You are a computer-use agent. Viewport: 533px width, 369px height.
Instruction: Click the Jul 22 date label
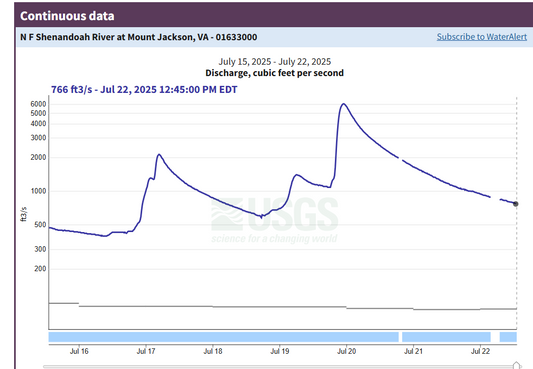[x=480, y=351]
